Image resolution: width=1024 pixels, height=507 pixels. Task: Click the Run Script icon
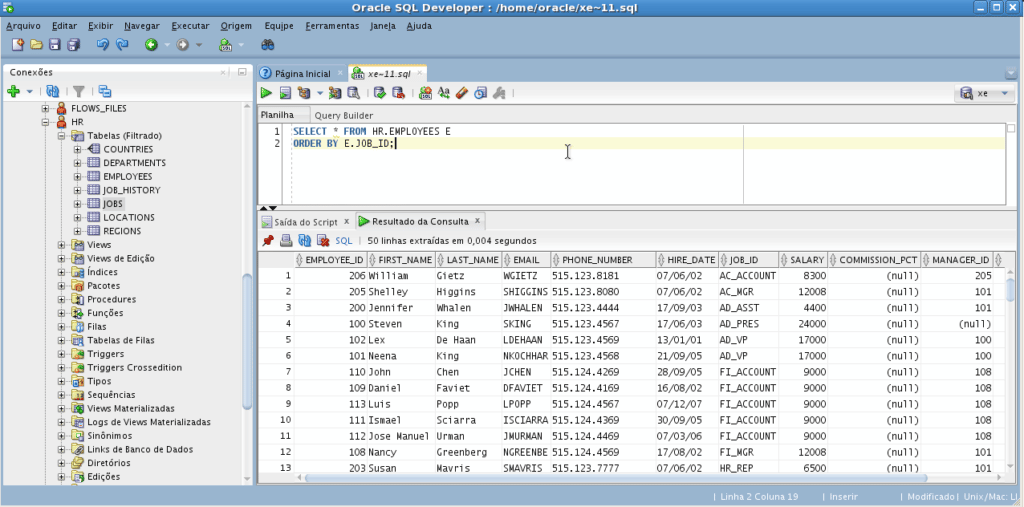(285, 93)
